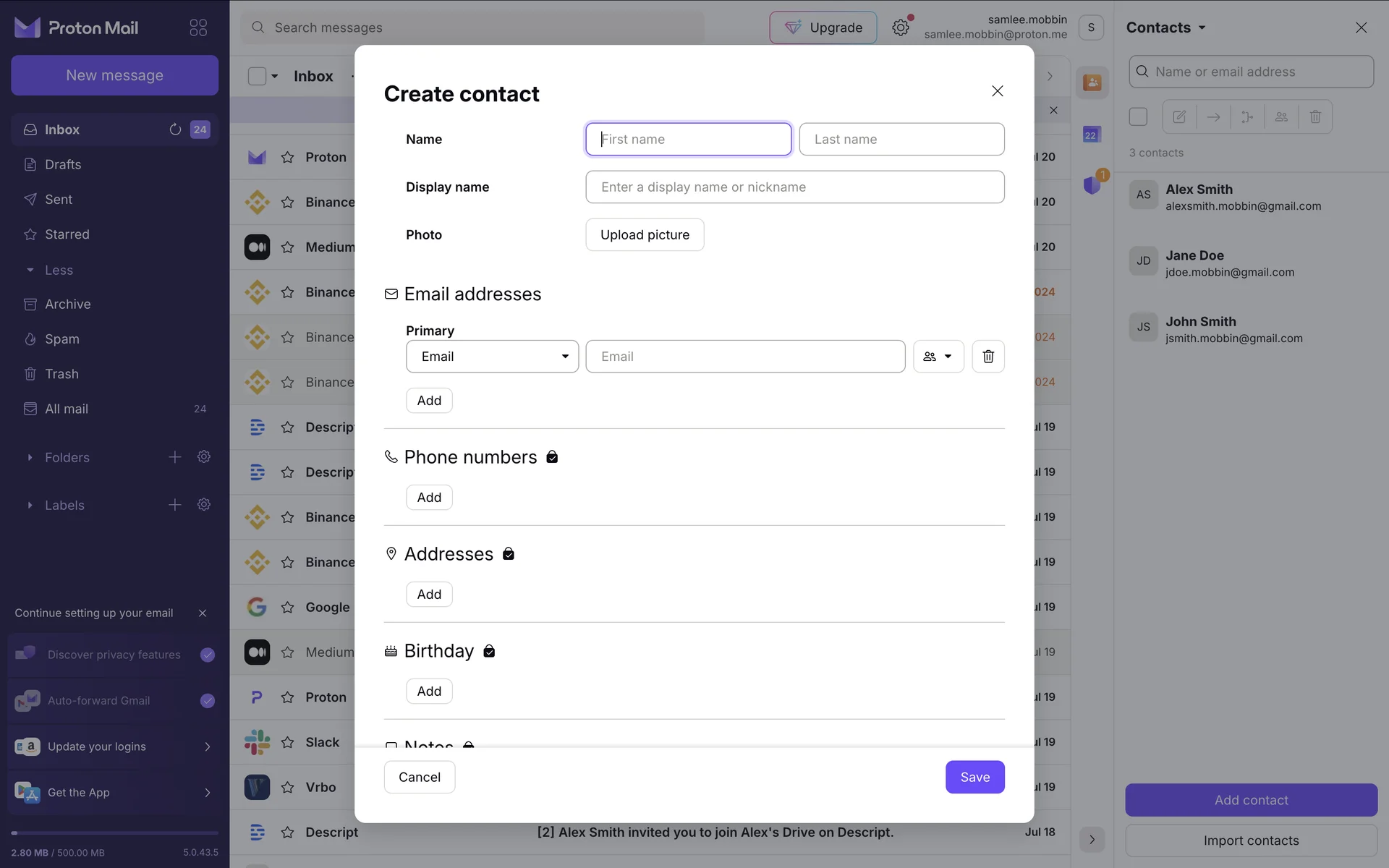Viewport: 1389px width, 868px height.
Task: Open the Contacts panel title dropdown
Action: [x=1165, y=27]
